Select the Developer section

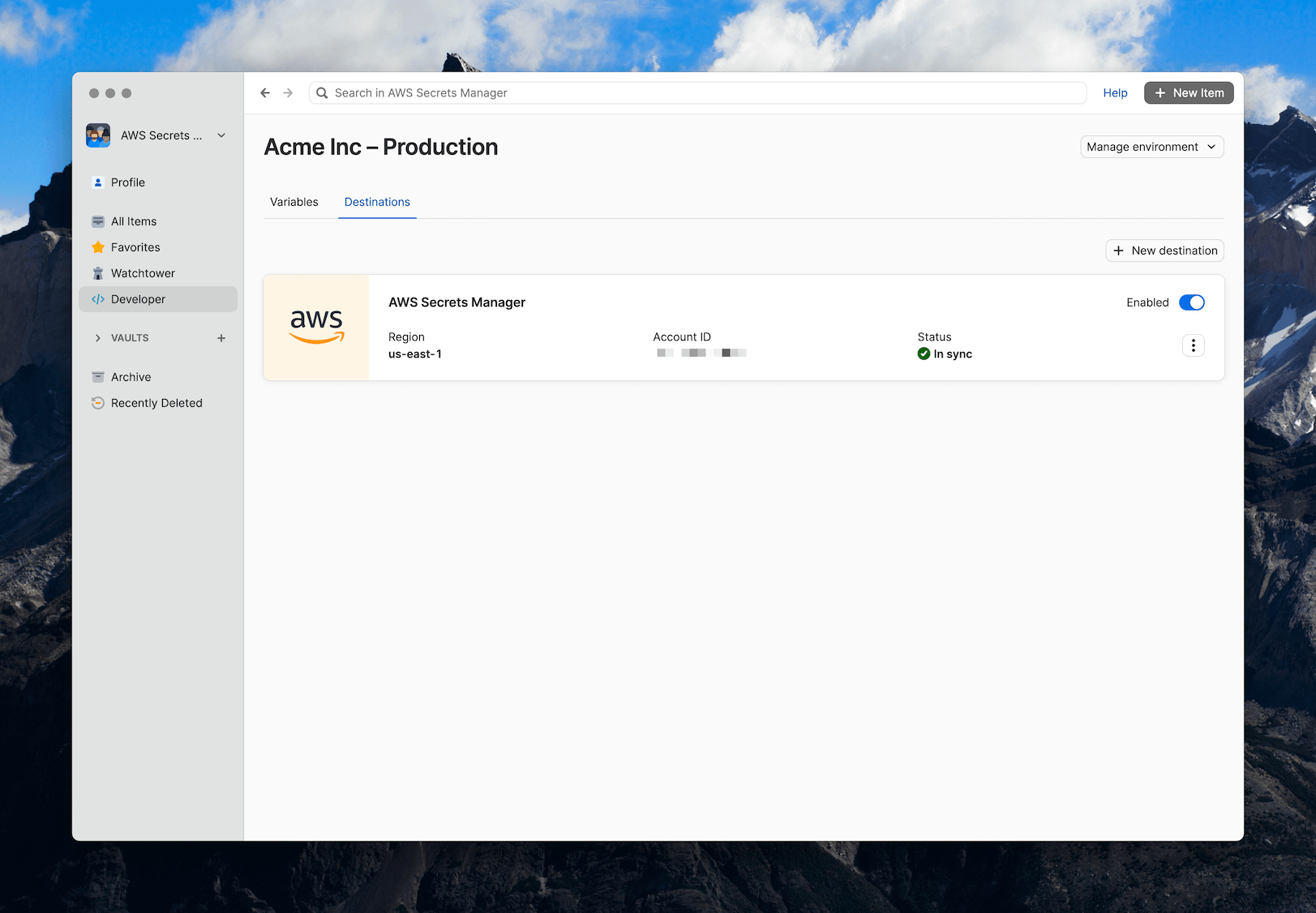(x=139, y=298)
